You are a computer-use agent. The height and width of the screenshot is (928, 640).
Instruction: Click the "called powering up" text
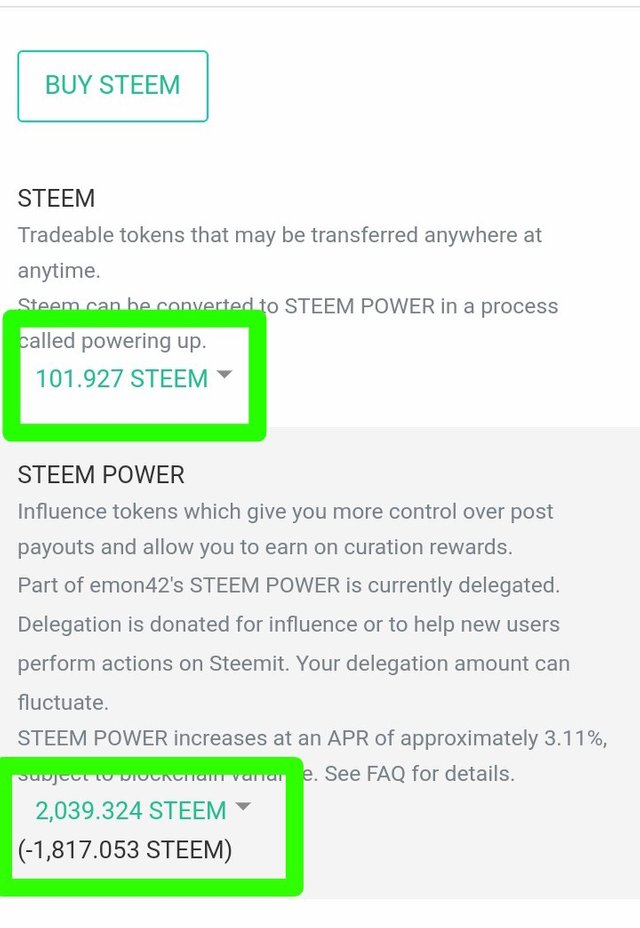point(112,341)
